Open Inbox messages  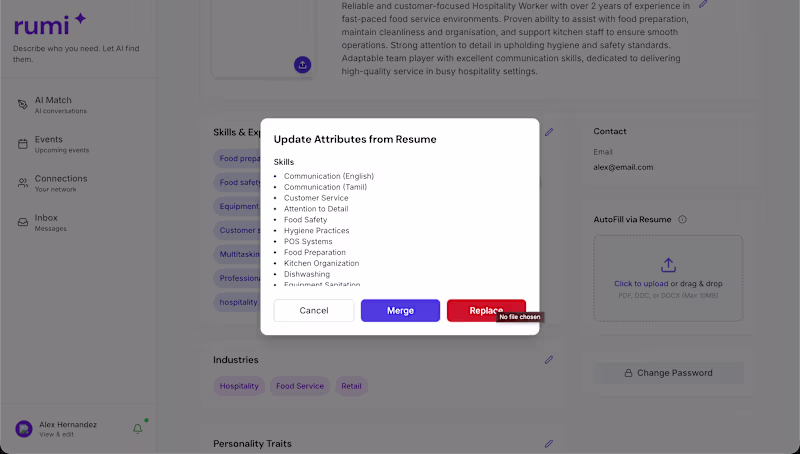(46, 222)
